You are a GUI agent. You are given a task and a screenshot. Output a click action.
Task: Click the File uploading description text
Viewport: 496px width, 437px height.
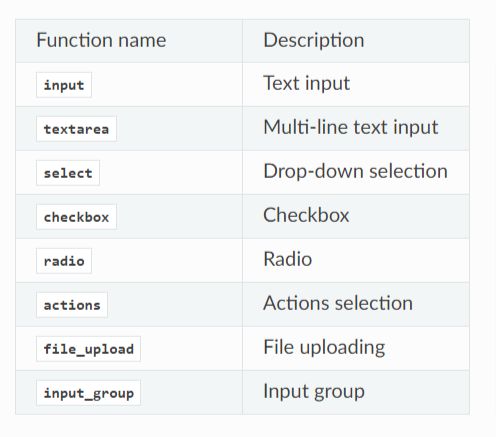point(324,347)
